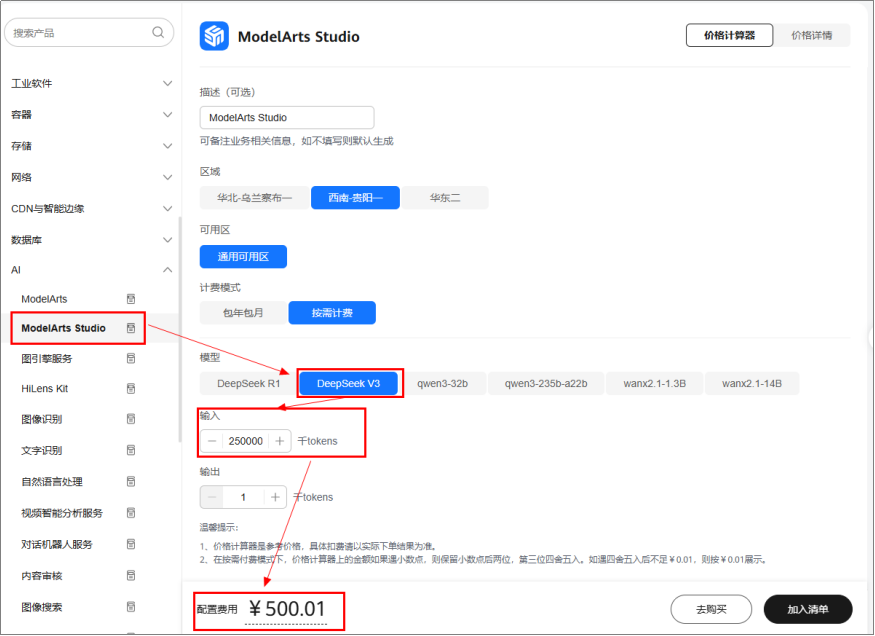This screenshot has height=636, width=875.
Task: Click the 加入清单 button
Action: (808, 609)
